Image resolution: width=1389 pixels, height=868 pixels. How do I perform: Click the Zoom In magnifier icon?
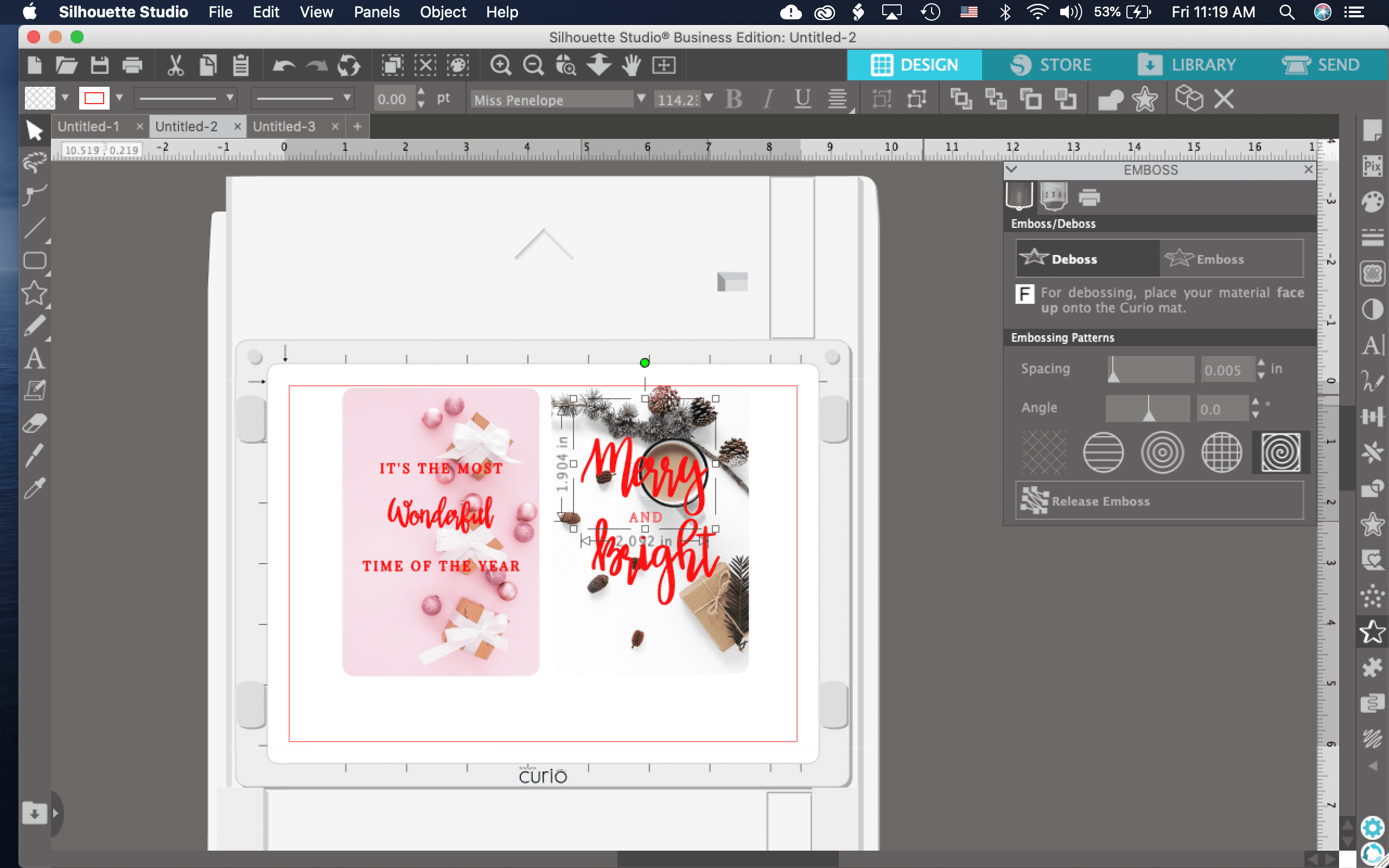click(x=500, y=65)
